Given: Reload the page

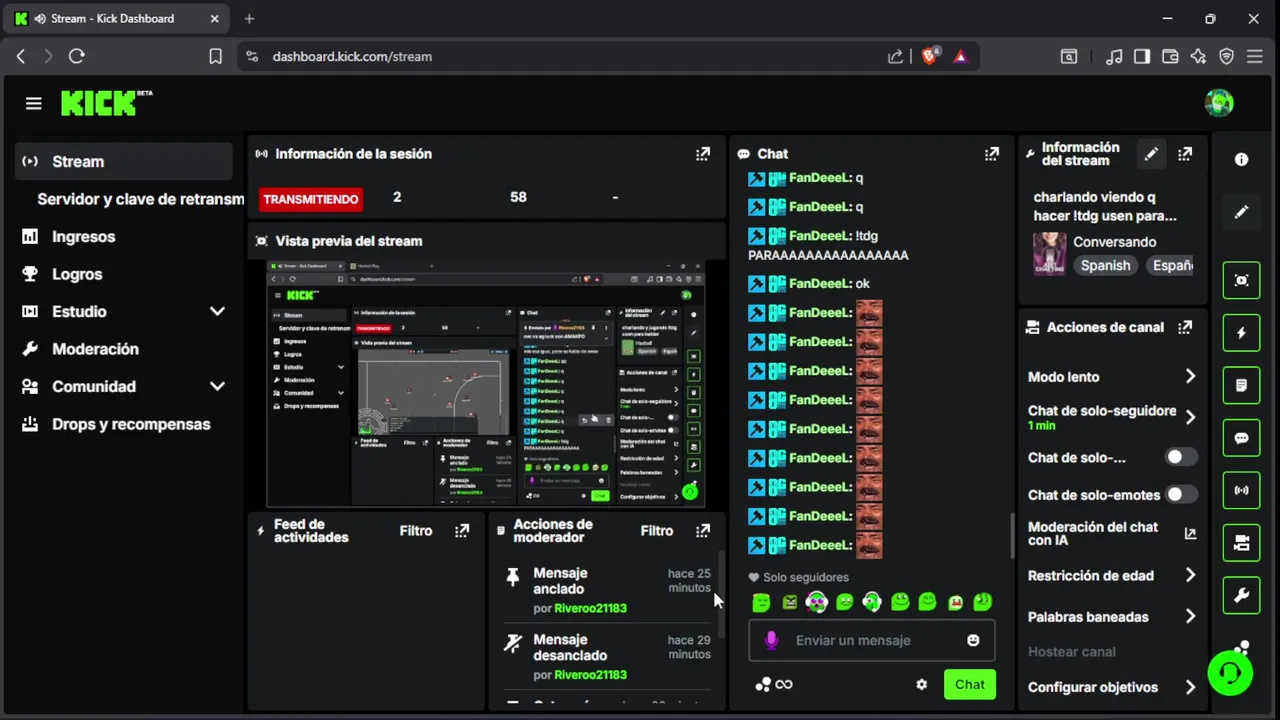Looking at the screenshot, I should coord(76,57).
